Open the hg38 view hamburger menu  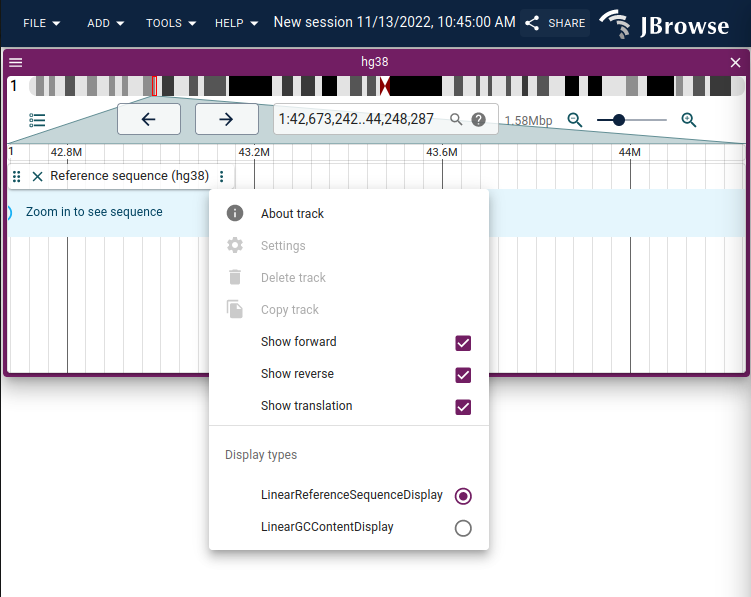(15, 62)
